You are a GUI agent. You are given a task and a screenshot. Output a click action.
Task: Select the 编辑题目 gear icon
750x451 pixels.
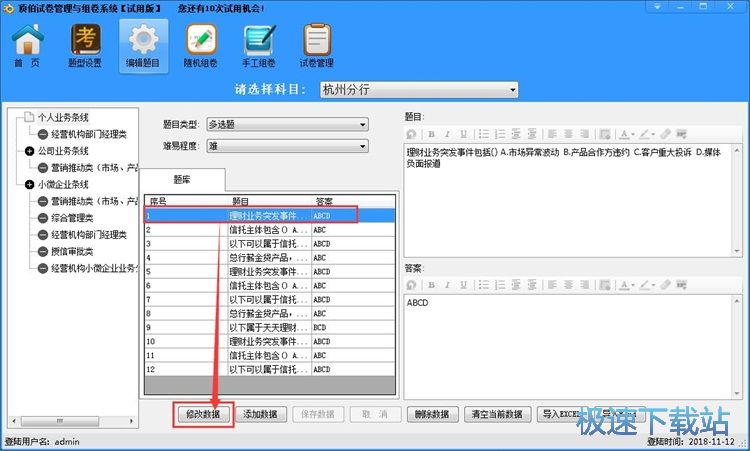tap(143, 46)
